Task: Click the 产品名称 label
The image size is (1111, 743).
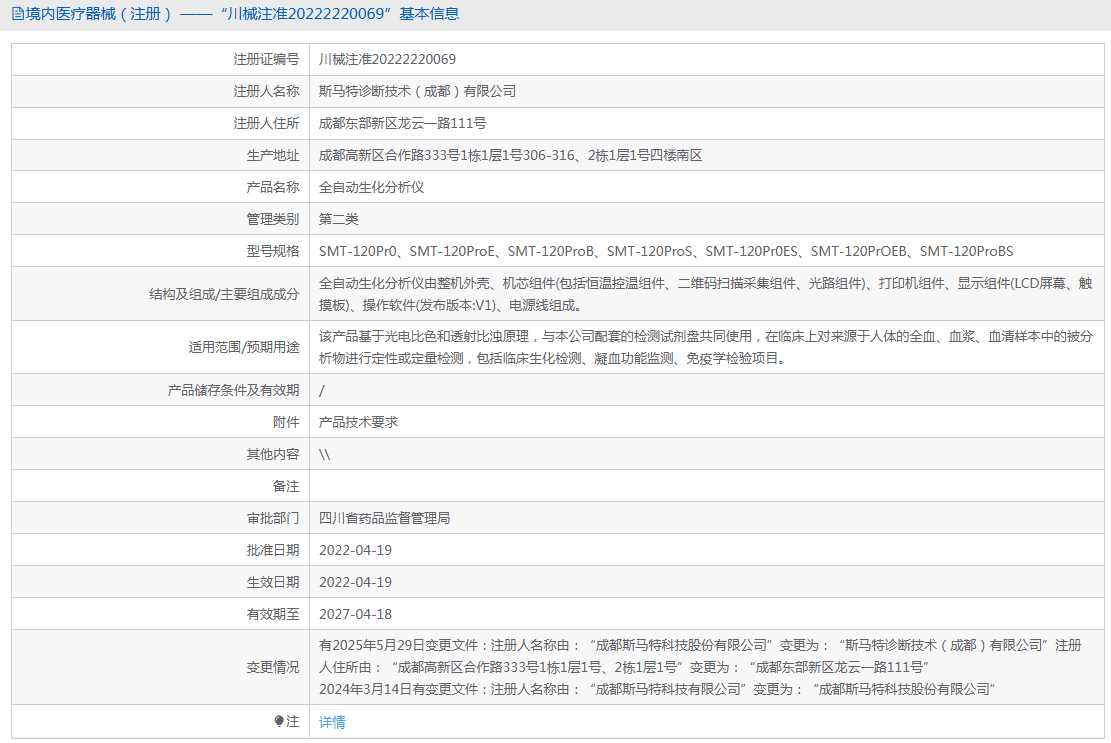Action: [273, 187]
